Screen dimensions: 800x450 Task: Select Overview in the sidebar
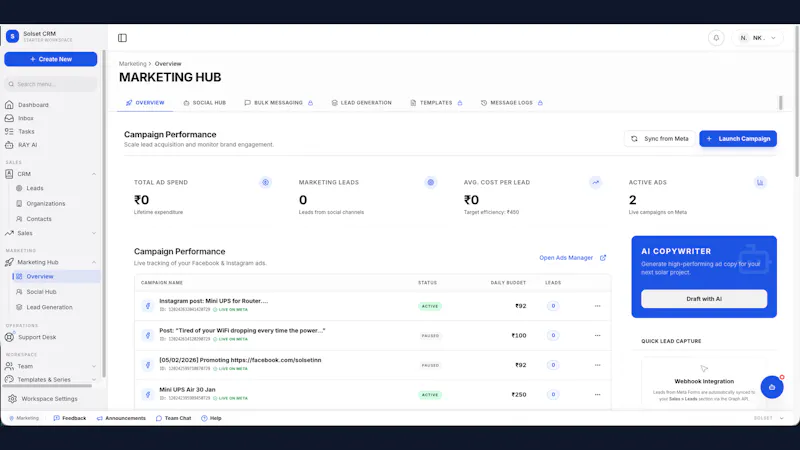point(56,277)
